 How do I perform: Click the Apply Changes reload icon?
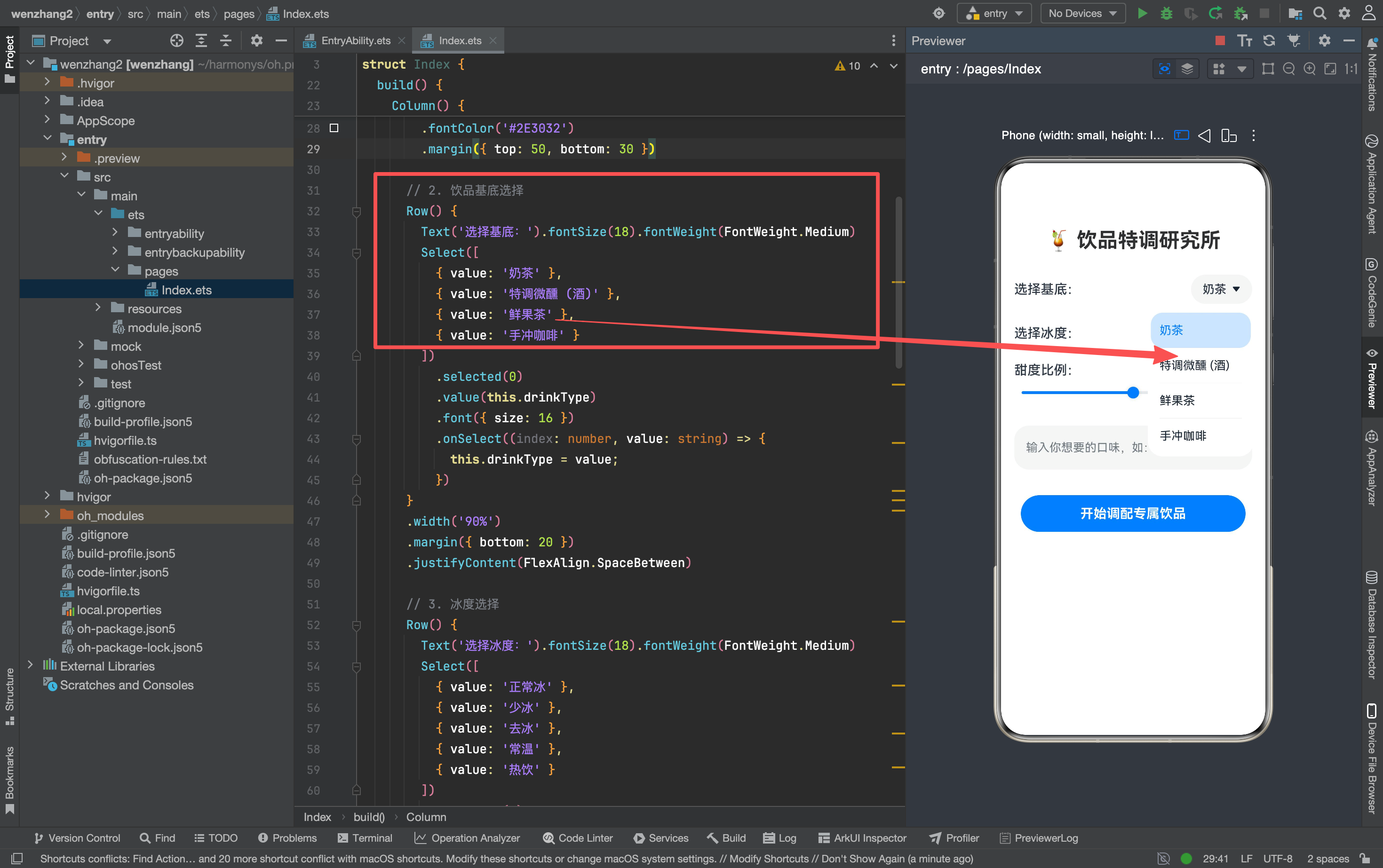(1215, 13)
